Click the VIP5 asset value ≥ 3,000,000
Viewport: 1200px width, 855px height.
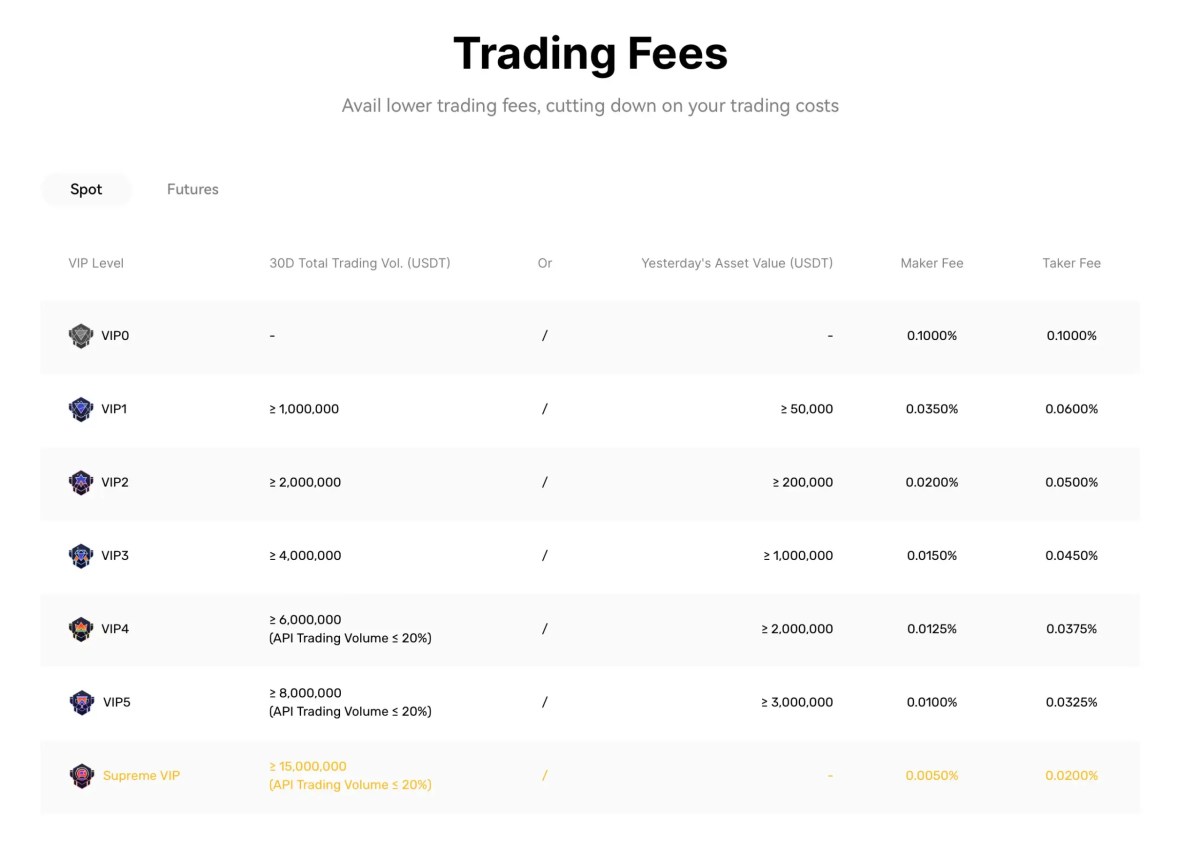pos(797,702)
